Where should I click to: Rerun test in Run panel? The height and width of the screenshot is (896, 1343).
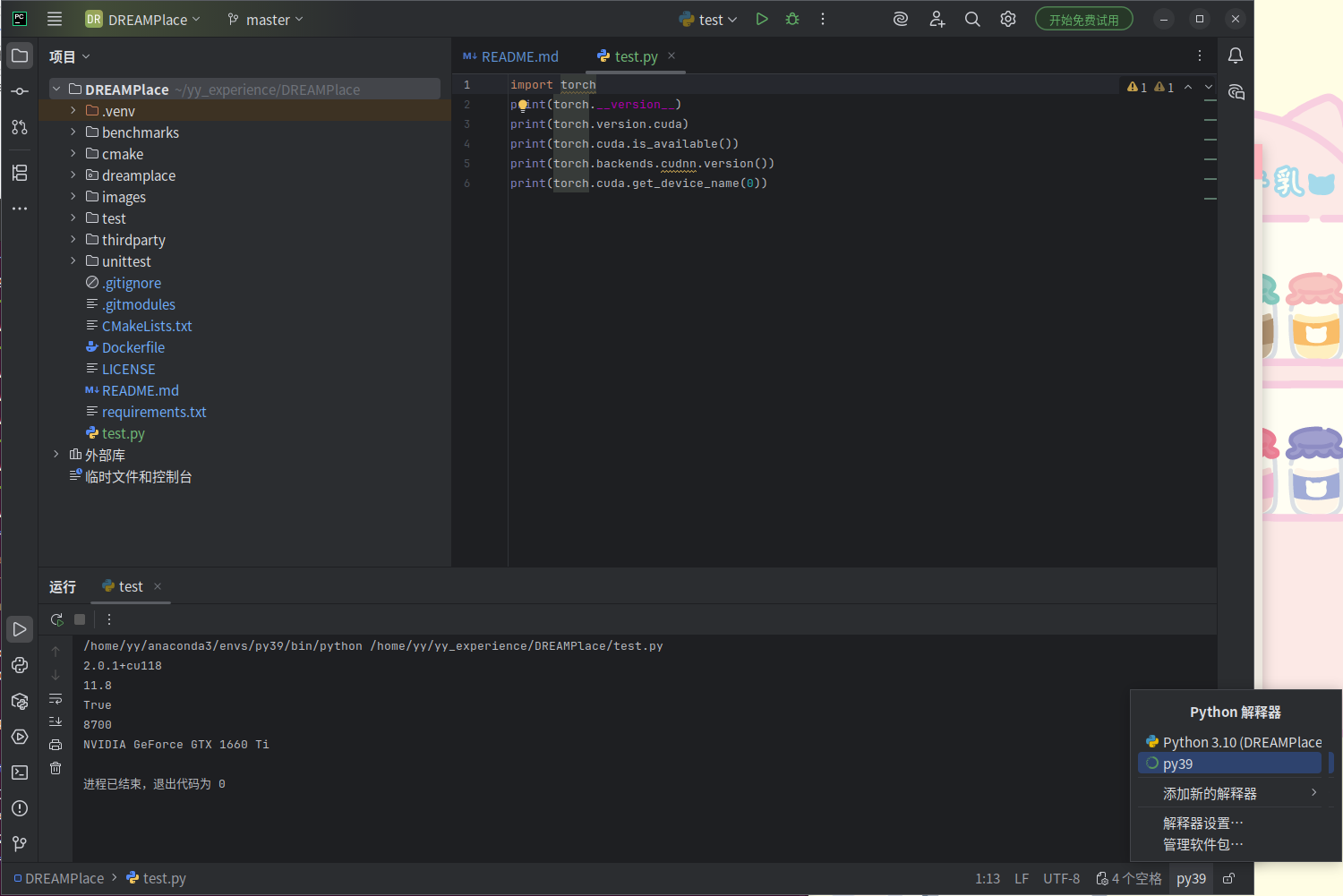(57, 619)
